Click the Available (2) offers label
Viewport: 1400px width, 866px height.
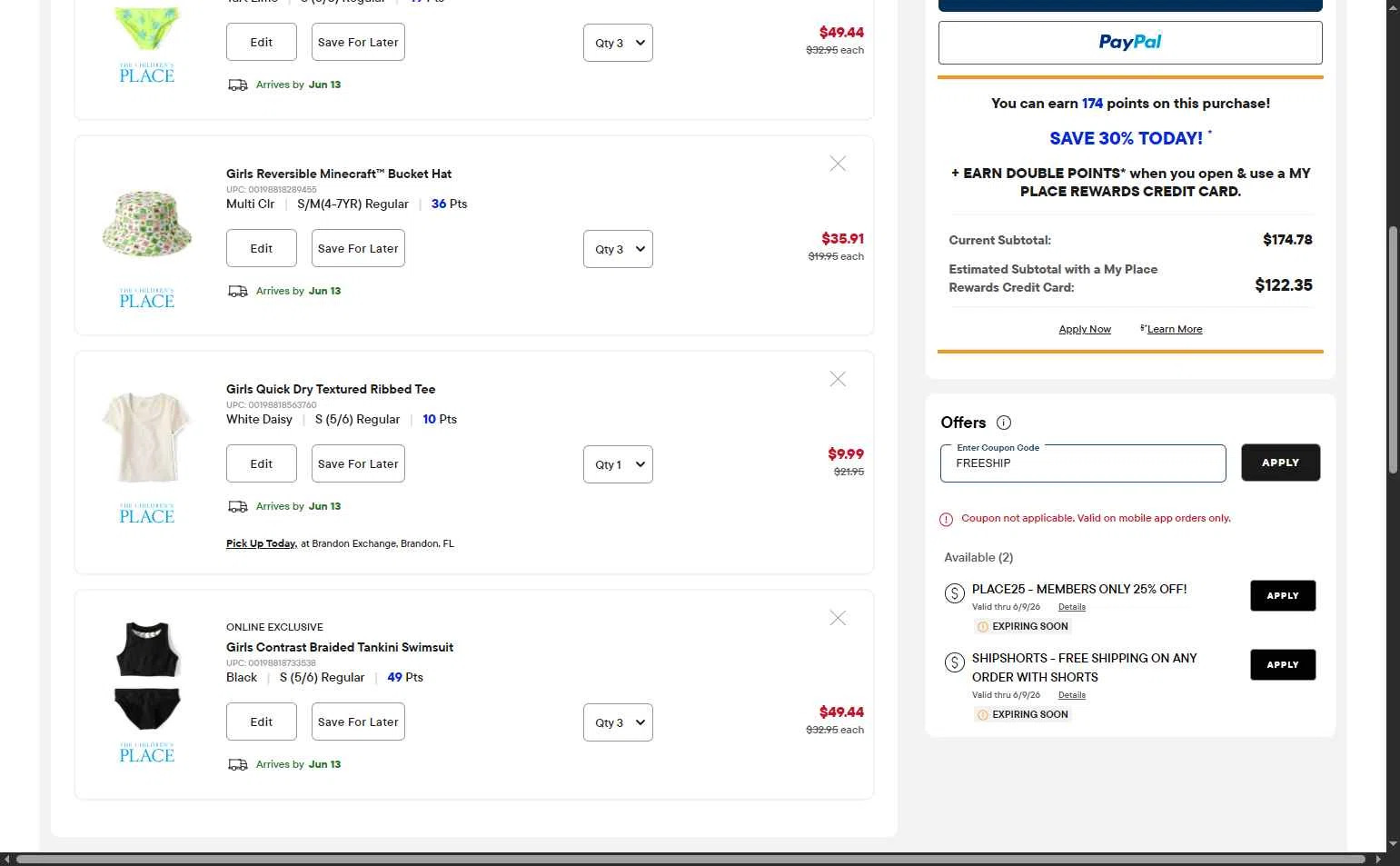(x=978, y=557)
